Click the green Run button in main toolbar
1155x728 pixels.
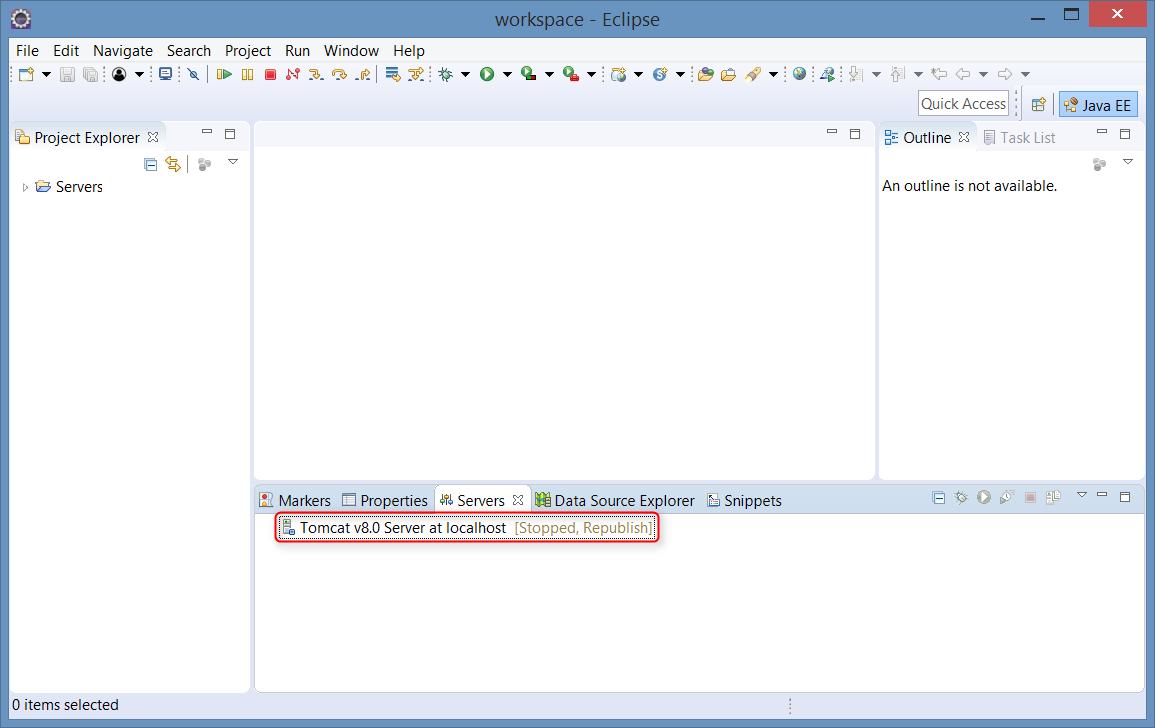487,74
